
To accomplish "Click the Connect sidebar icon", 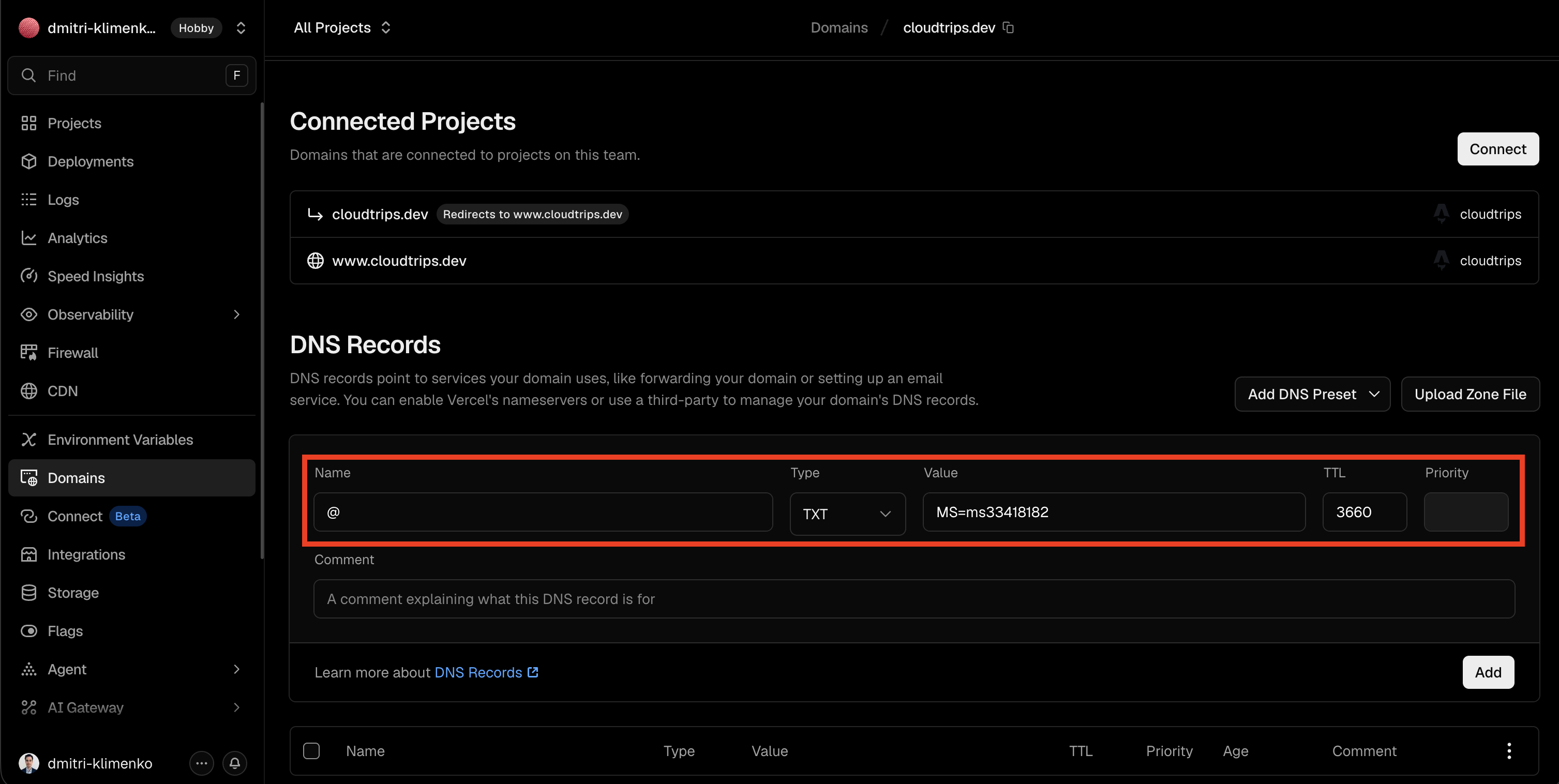I will (x=28, y=517).
